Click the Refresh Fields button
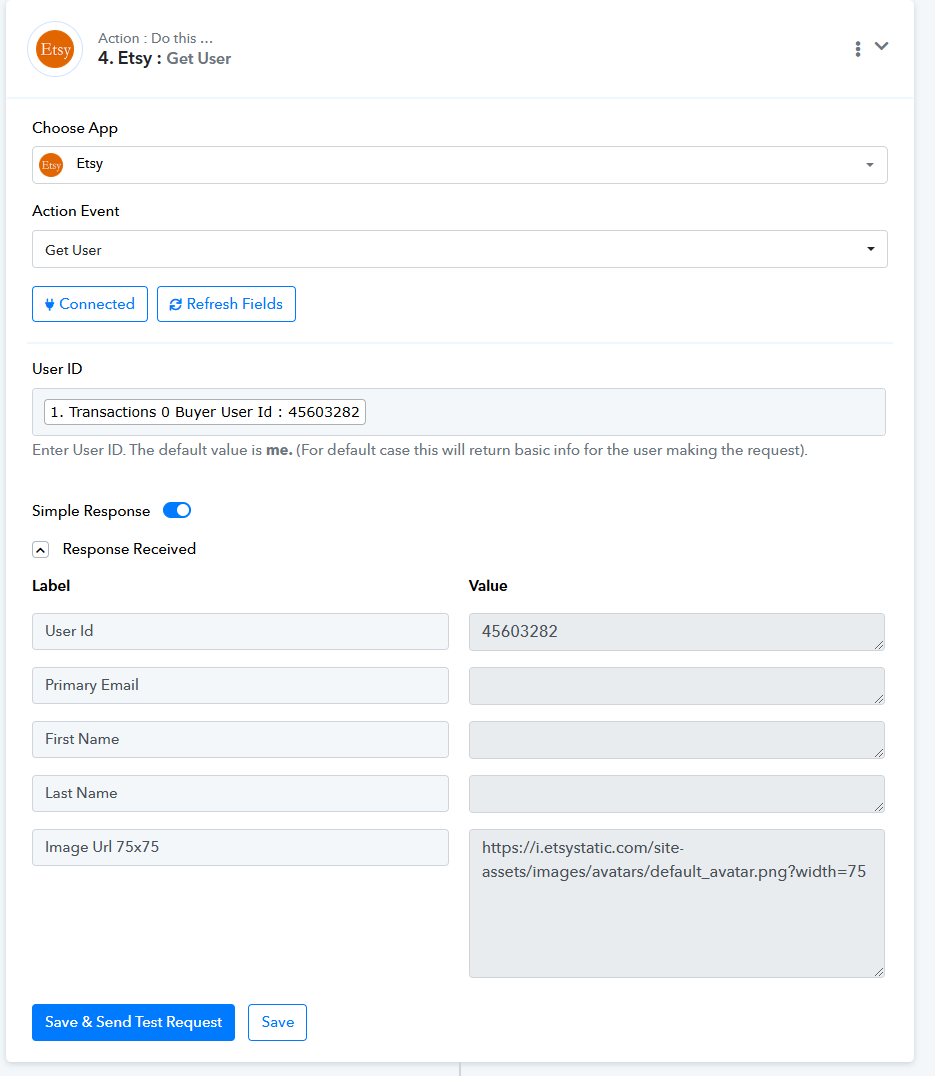 226,304
